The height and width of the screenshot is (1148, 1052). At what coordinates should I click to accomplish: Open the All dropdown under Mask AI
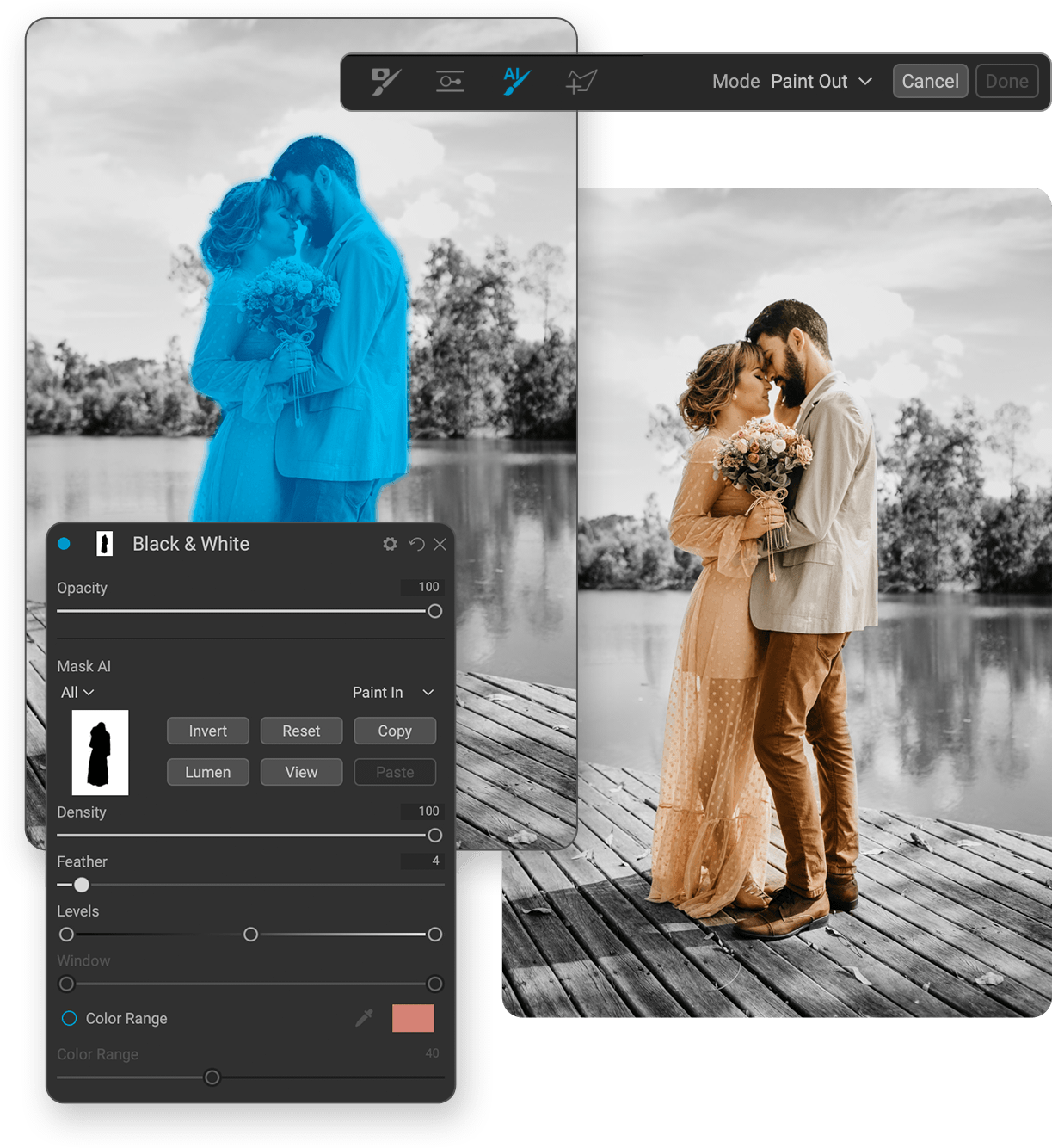click(76, 692)
